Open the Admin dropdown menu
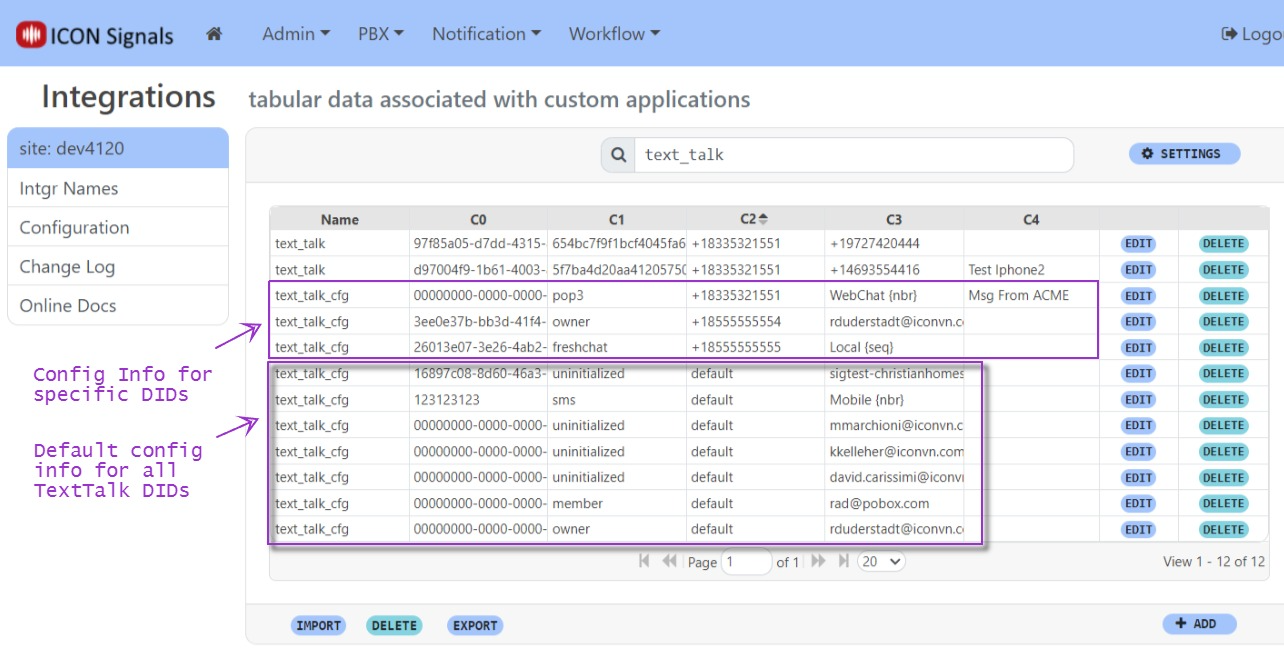Image resolution: width=1284 pixels, height=671 pixels. coord(295,34)
